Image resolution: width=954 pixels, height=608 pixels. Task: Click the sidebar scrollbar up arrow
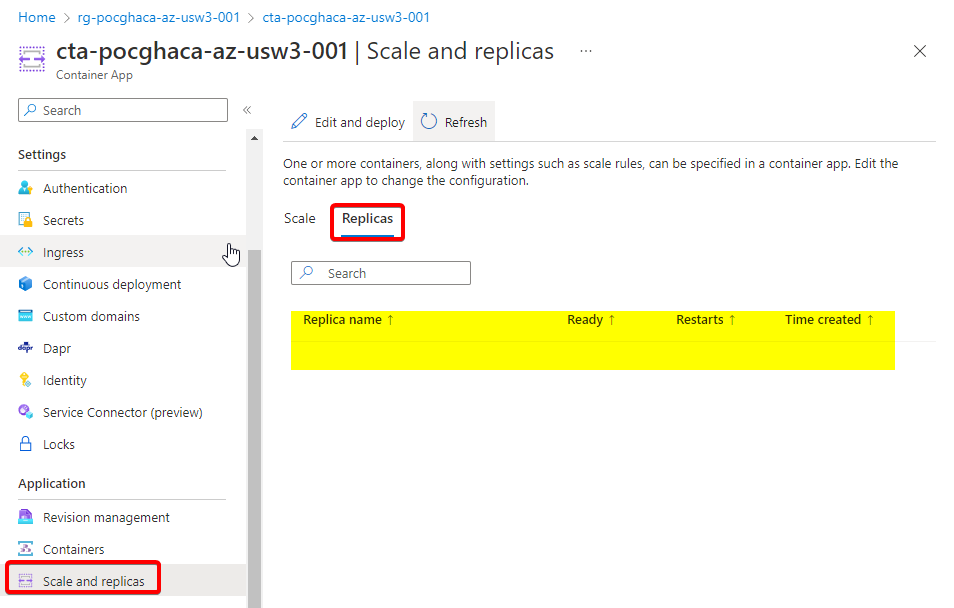(254, 138)
